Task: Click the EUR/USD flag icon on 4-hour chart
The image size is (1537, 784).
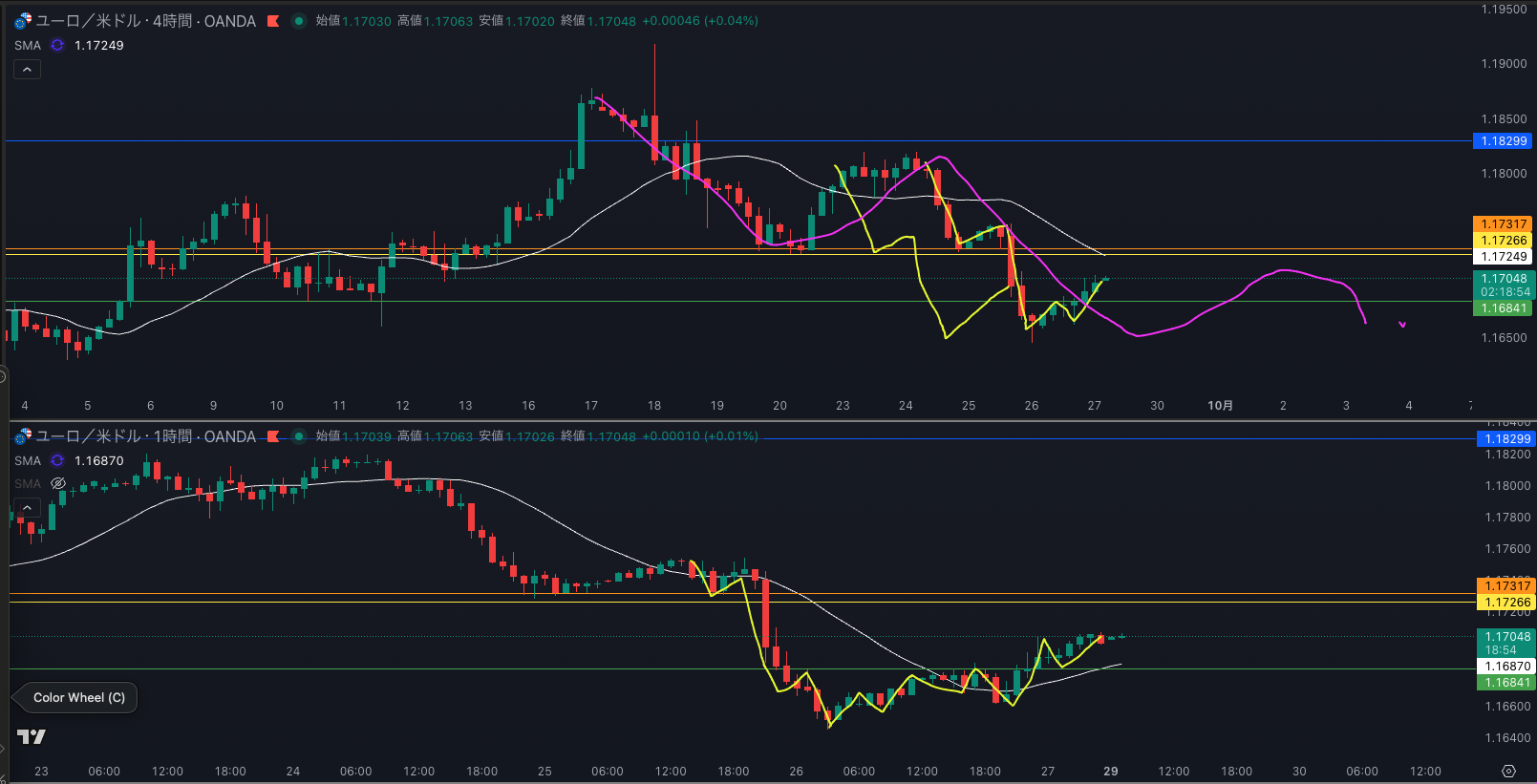Action: tap(23, 20)
